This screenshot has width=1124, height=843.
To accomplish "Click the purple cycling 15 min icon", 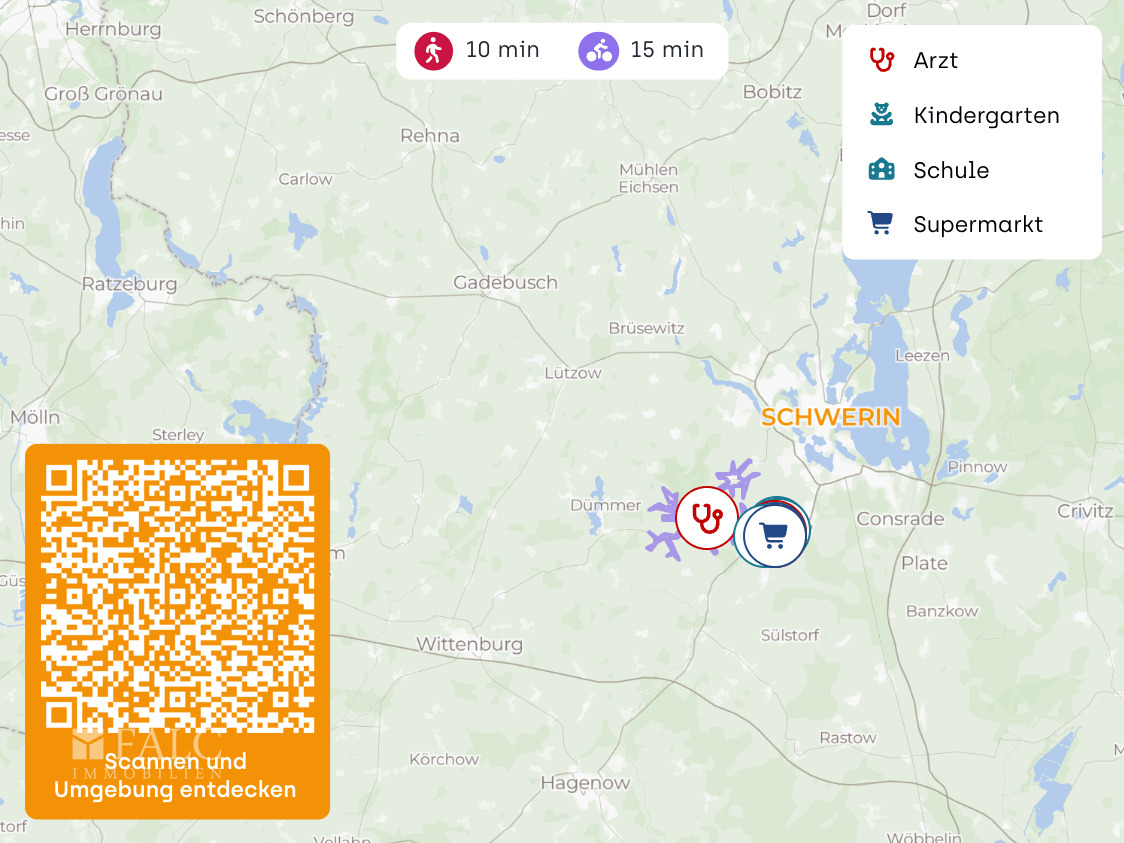I will pyautogui.click(x=599, y=51).
